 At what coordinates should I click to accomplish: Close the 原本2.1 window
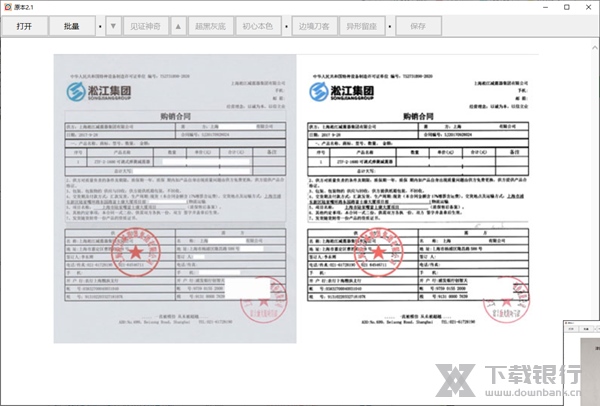(589, 7)
